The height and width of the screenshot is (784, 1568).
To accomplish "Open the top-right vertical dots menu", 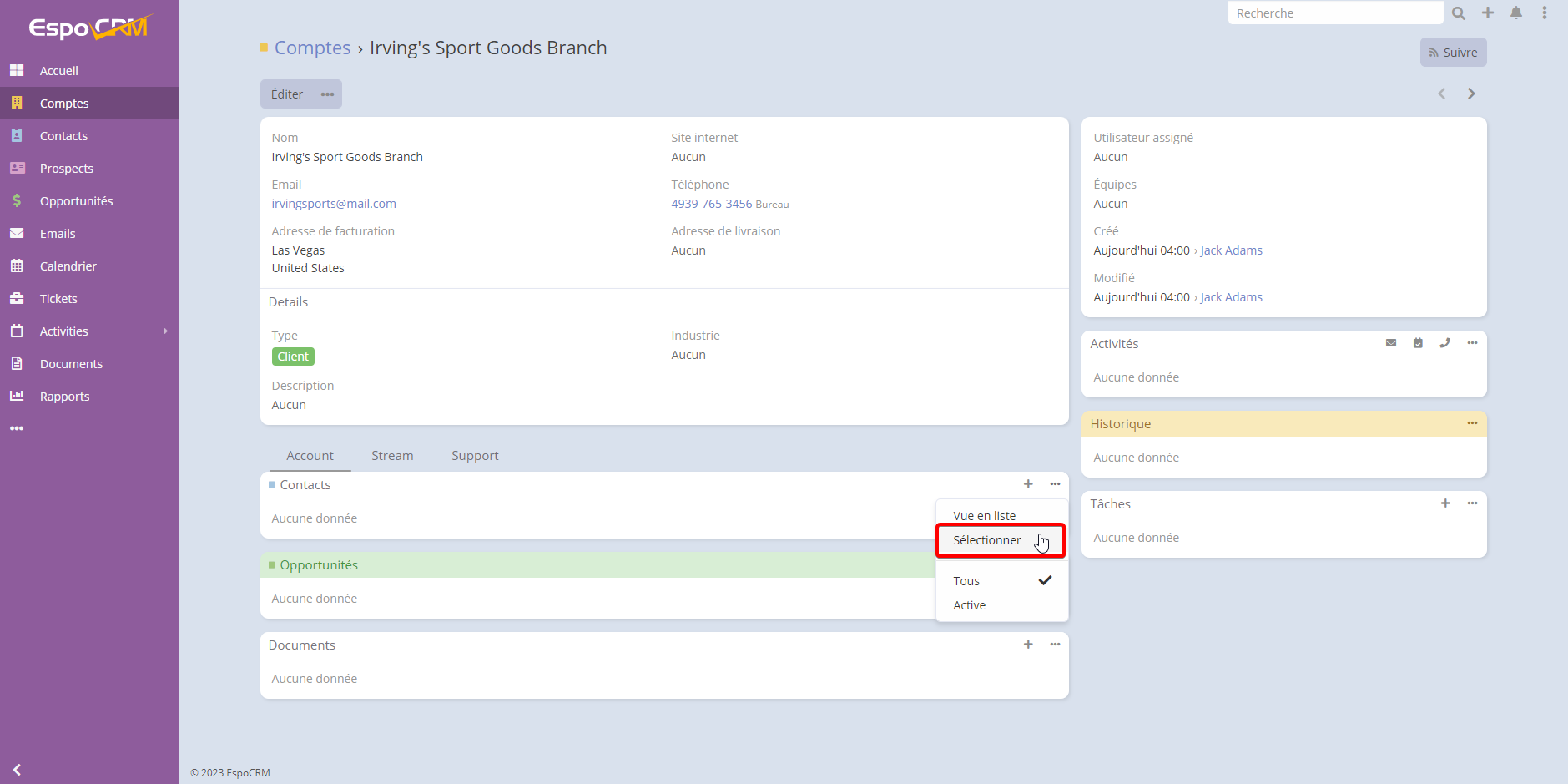I will click(x=1545, y=13).
